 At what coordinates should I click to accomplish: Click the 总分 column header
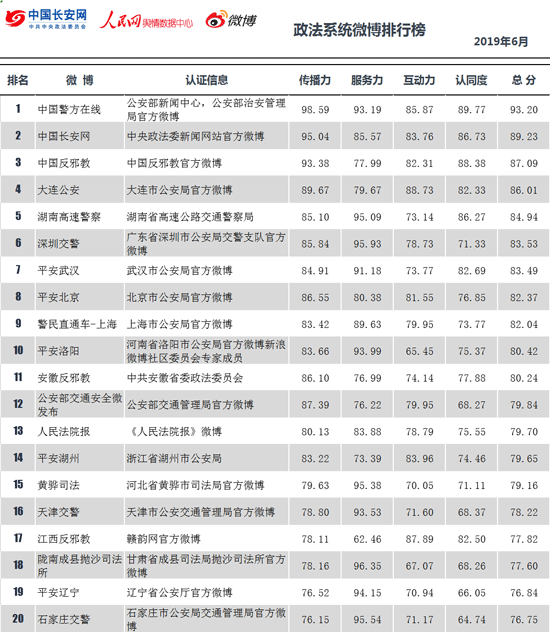(x=523, y=80)
